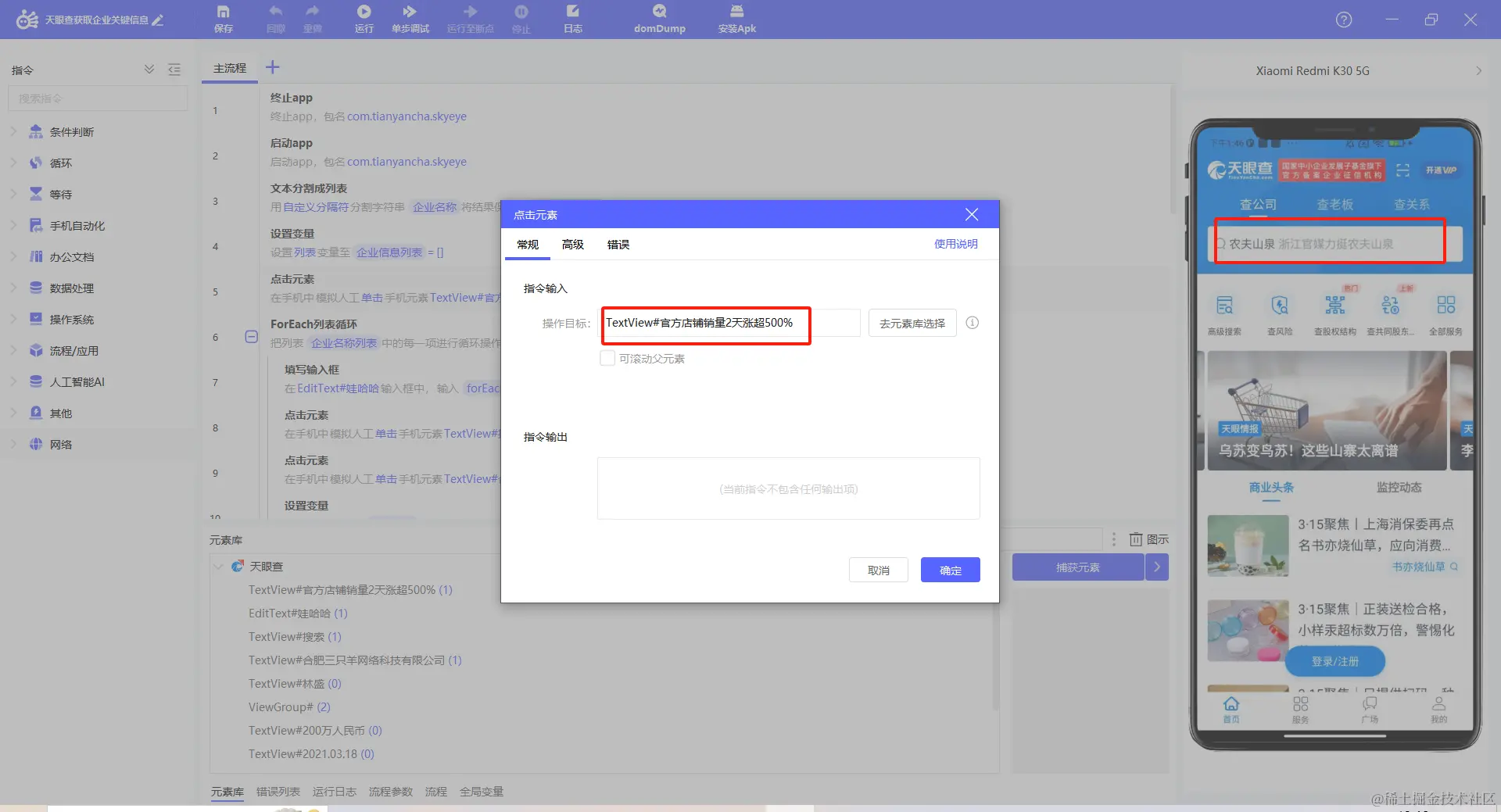Collapse the ForEach列表循环 block toggle
Viewport: 1501px width, 812px height.
click(x=252, y=337)
